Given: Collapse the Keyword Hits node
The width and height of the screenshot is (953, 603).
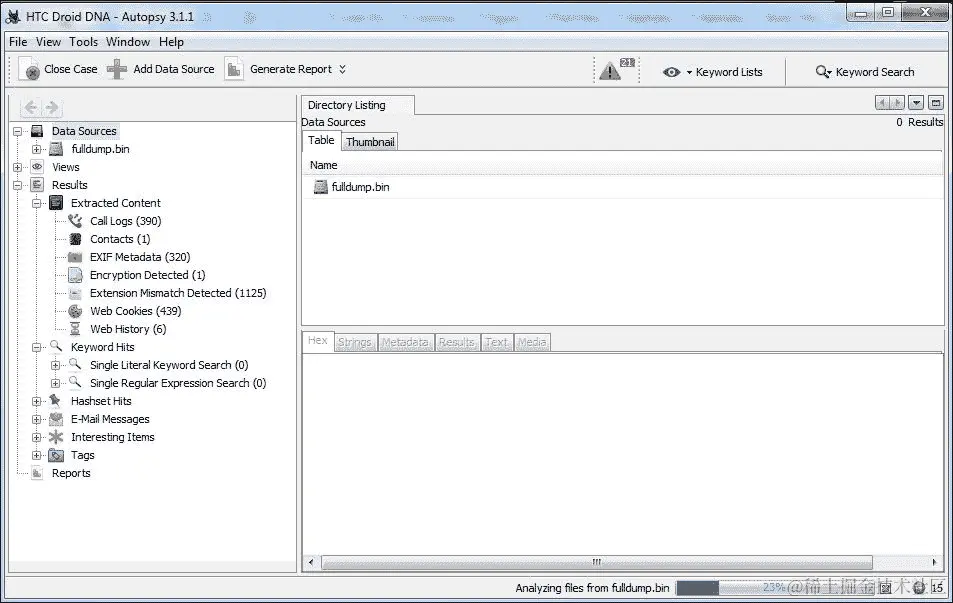Looking at the screenshot, I should pos(36,347).
